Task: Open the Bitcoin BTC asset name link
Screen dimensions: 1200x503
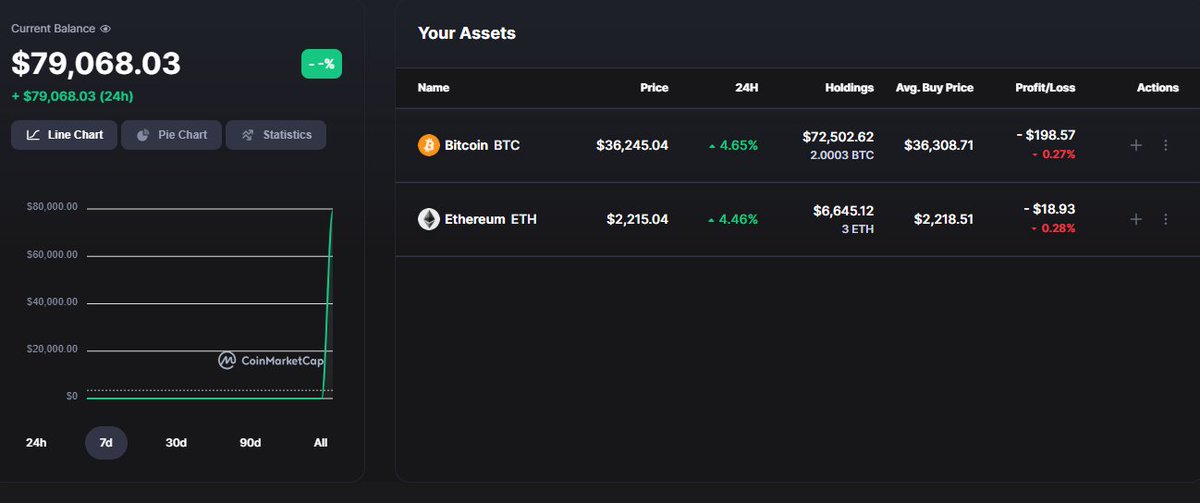Action: [x=482, y=145]
